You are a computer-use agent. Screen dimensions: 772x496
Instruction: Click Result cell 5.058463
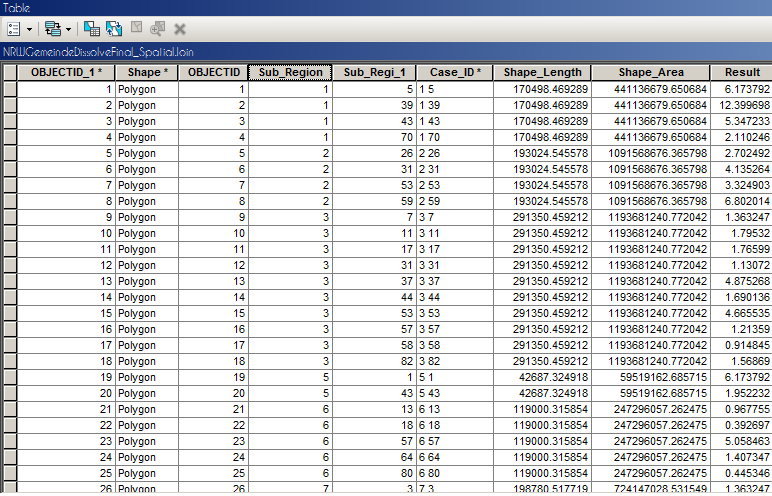(741, 441)
